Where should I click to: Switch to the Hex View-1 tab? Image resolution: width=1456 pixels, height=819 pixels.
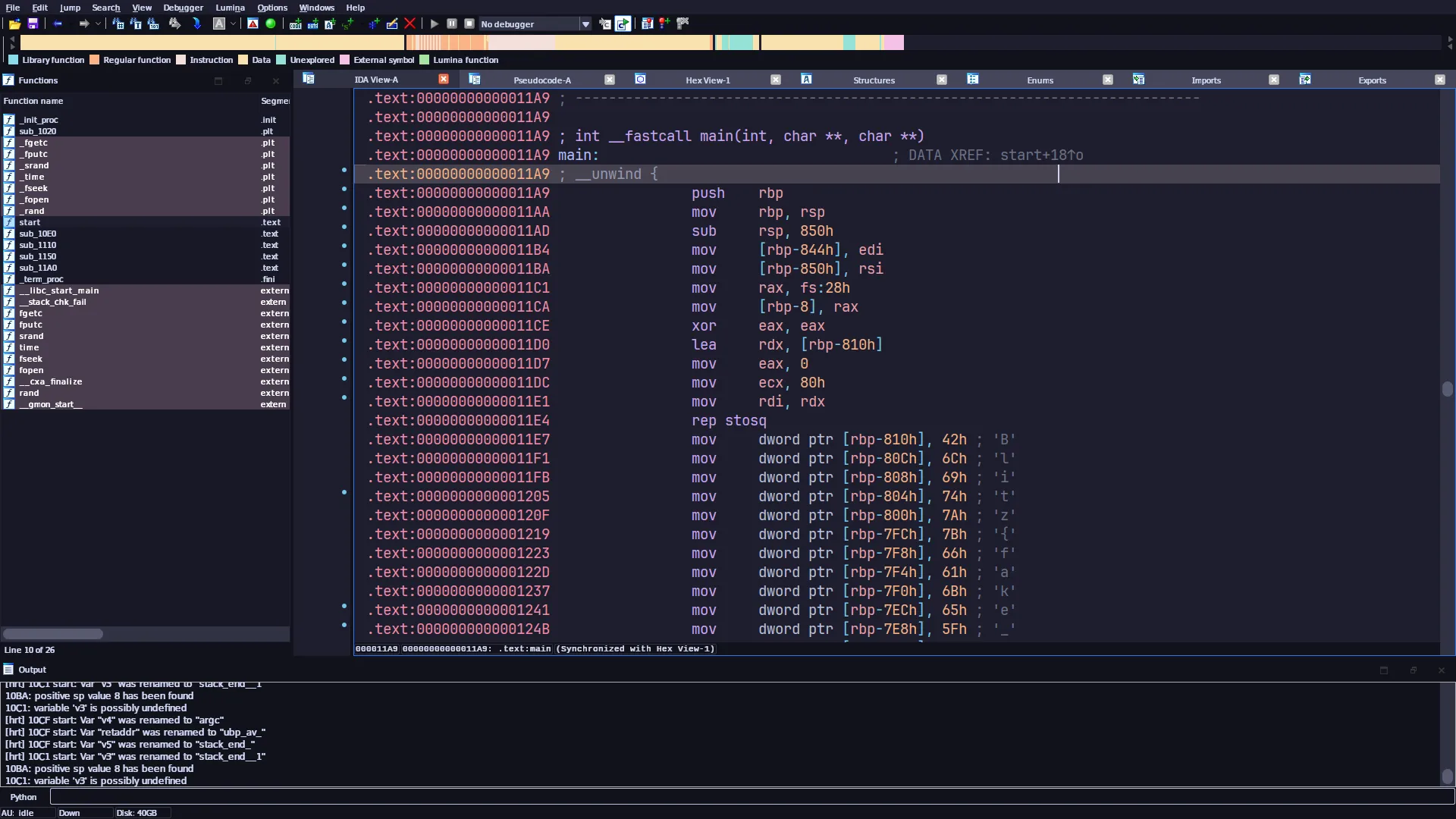pos(708,79)
